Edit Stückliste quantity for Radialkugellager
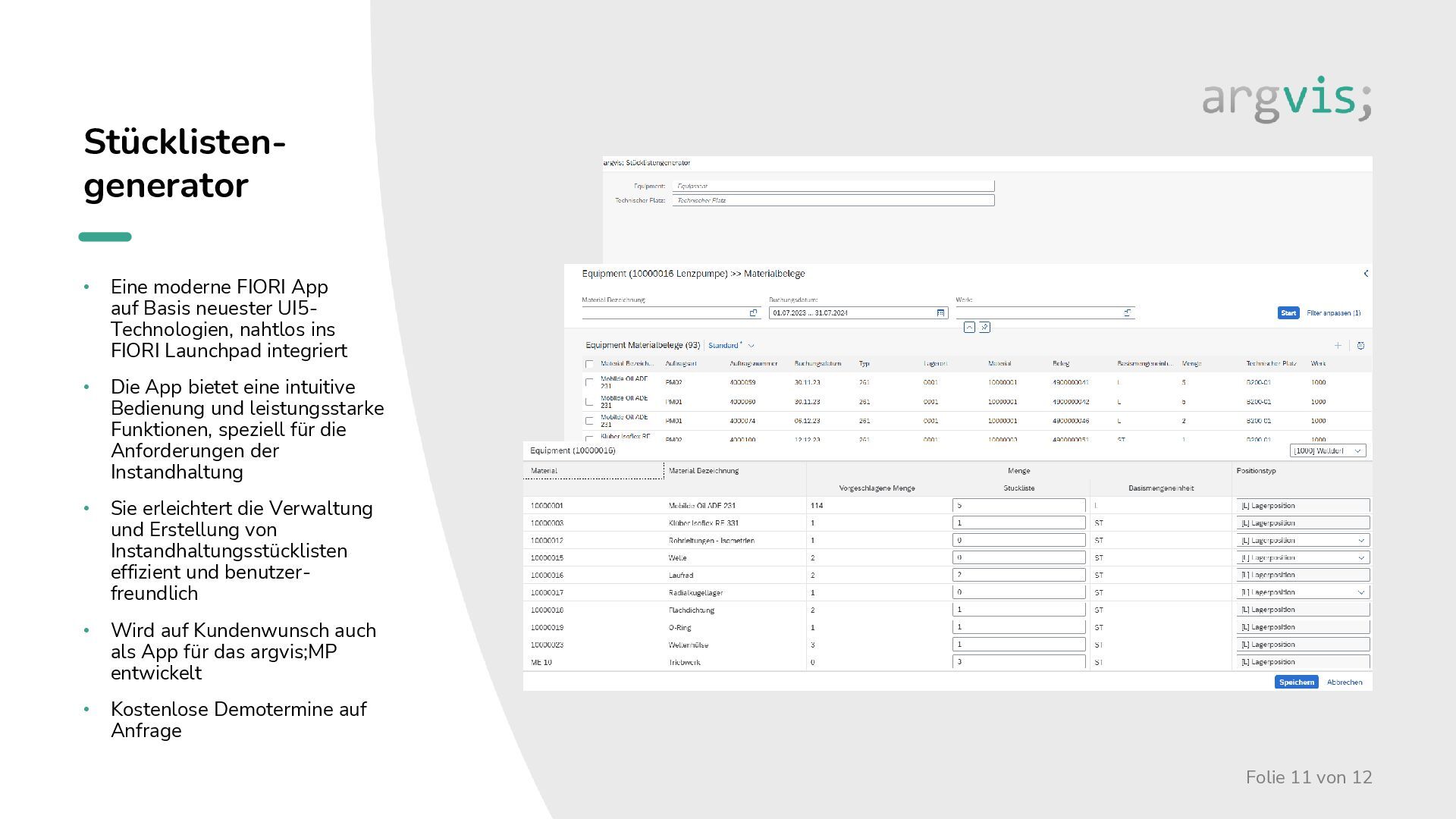The height and width of the screenshot is (819, 1456). pos(1018,593)
